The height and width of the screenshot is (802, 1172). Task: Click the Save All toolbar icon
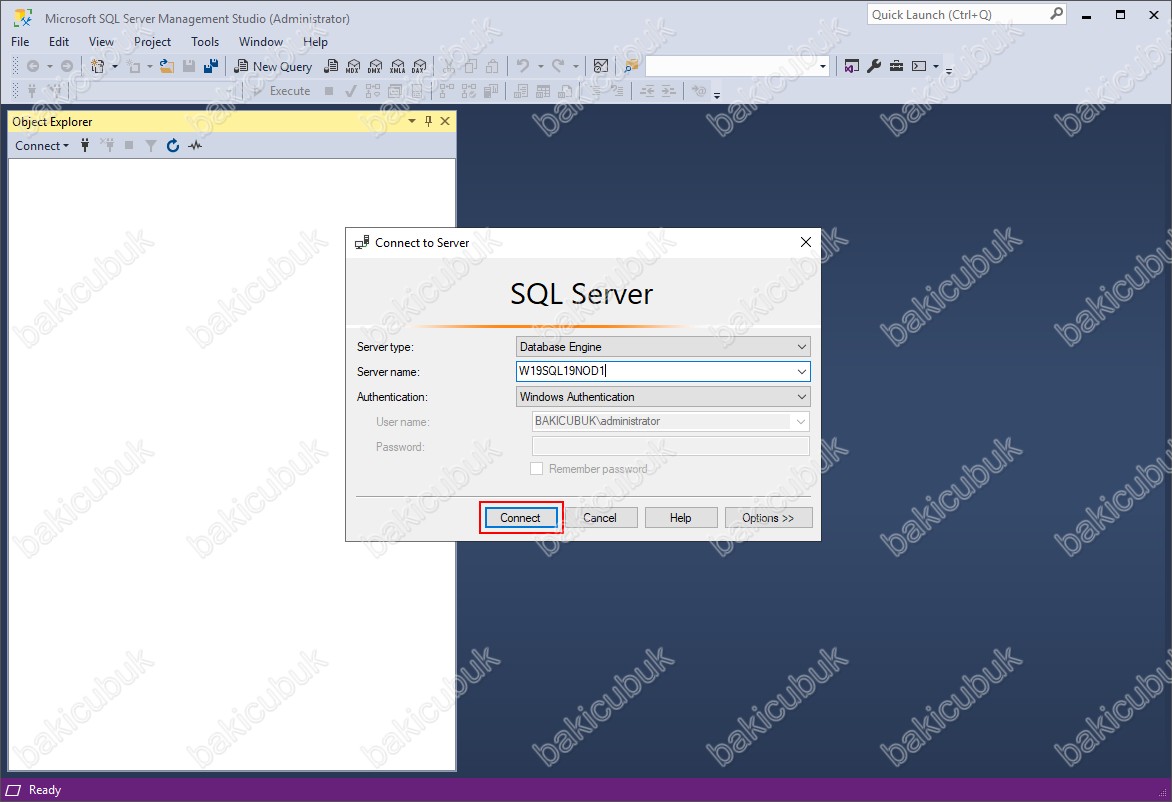click(x=211, y=67)
